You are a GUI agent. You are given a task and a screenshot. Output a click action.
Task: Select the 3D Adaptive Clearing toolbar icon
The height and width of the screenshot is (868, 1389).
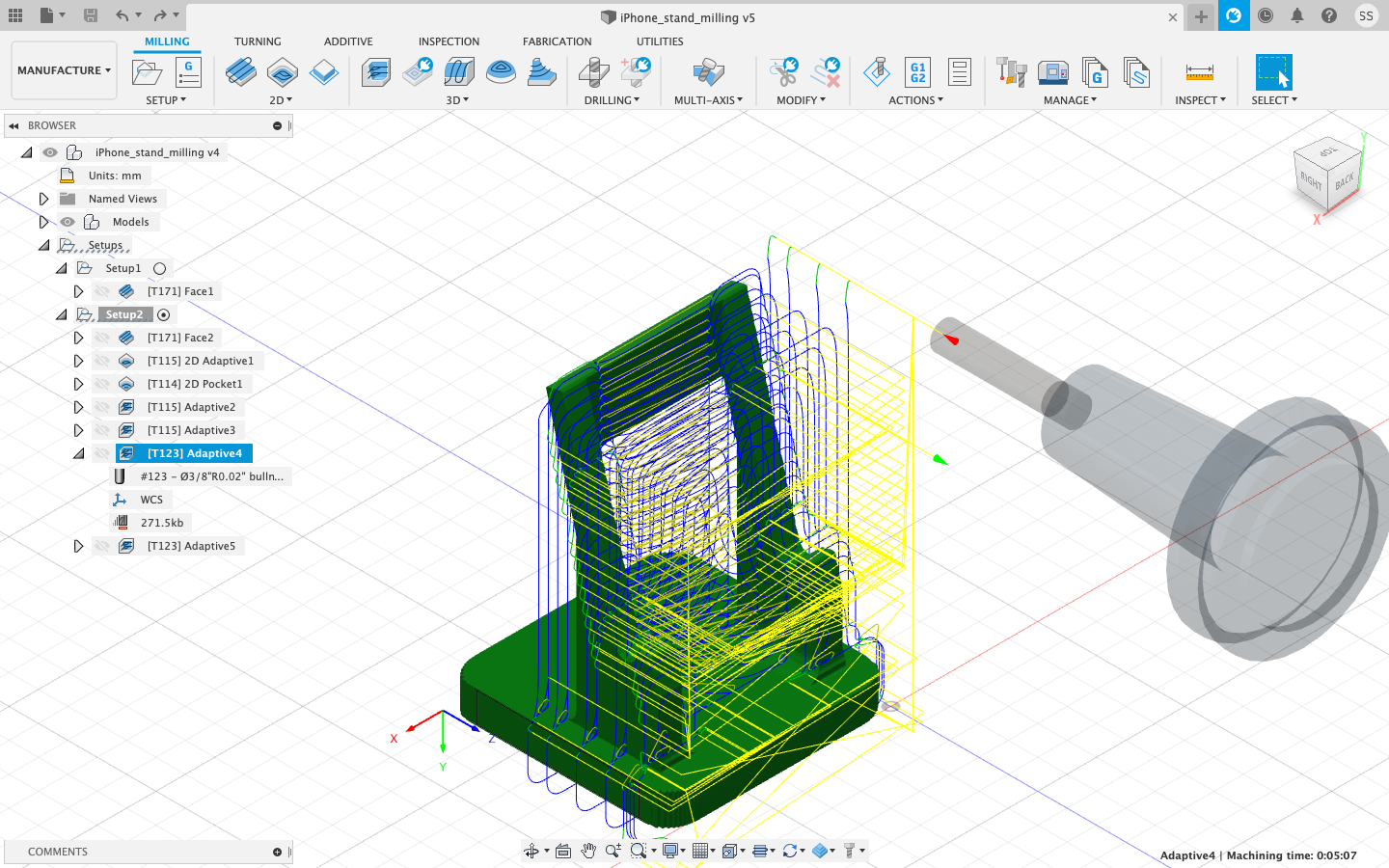(x=376, y=72)
